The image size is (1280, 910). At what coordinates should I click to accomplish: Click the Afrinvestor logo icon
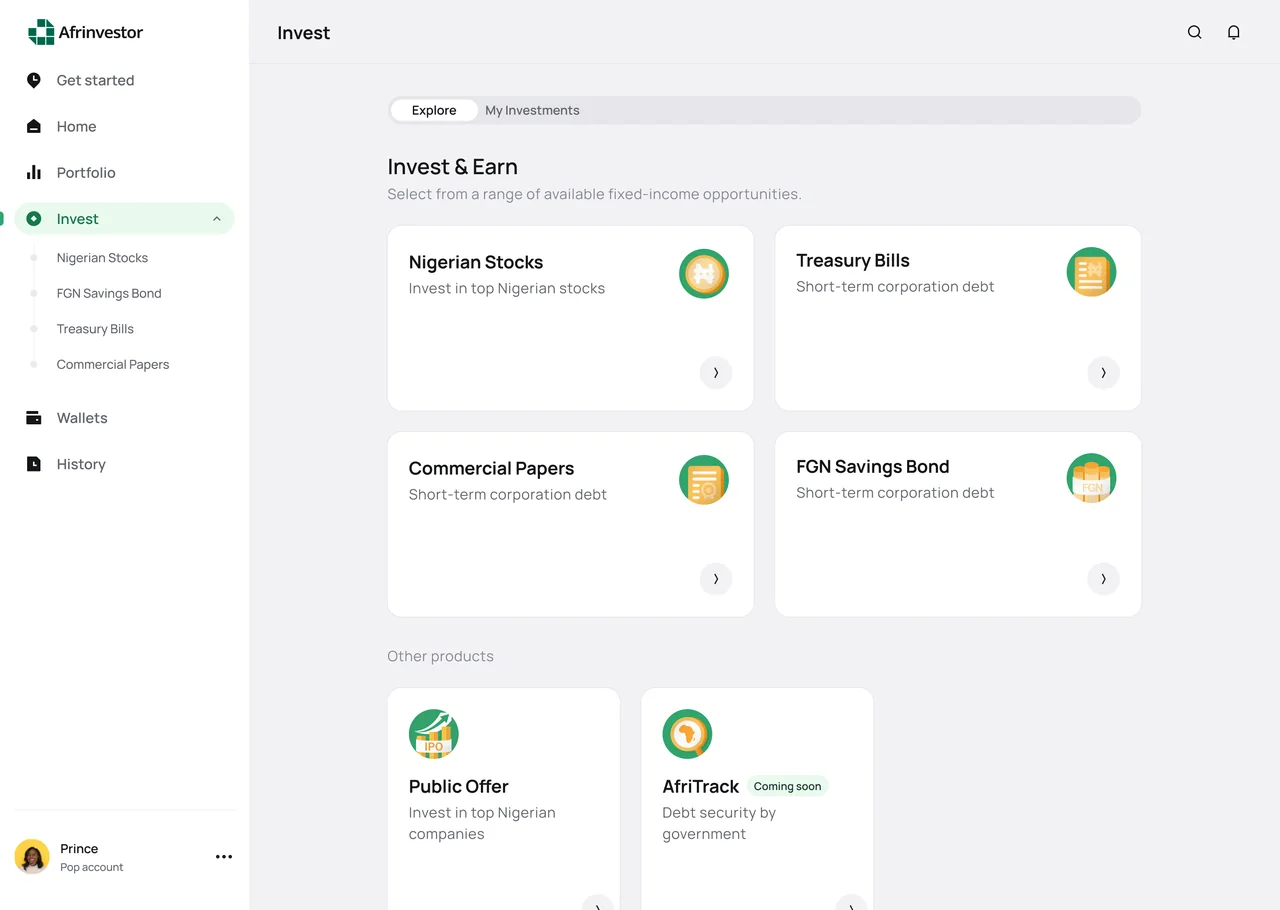click(41, 32)
